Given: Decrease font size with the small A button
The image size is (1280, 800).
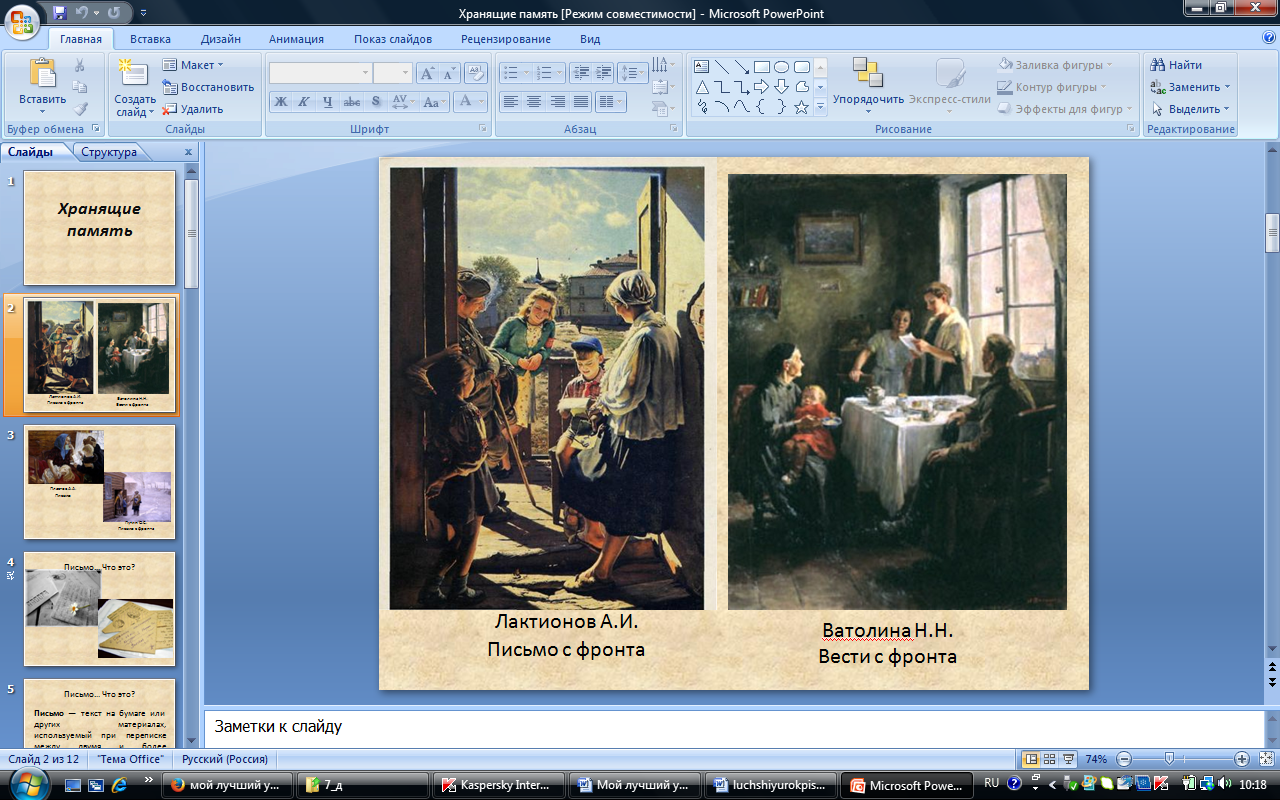Looking at the screenshot, I should pos(449,73).
